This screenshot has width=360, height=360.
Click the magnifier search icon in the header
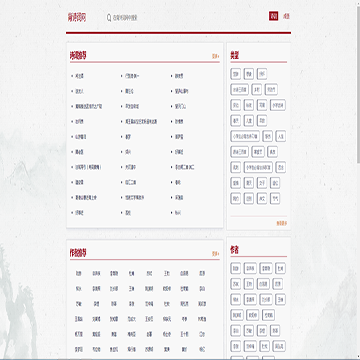[x=109, y=18]
